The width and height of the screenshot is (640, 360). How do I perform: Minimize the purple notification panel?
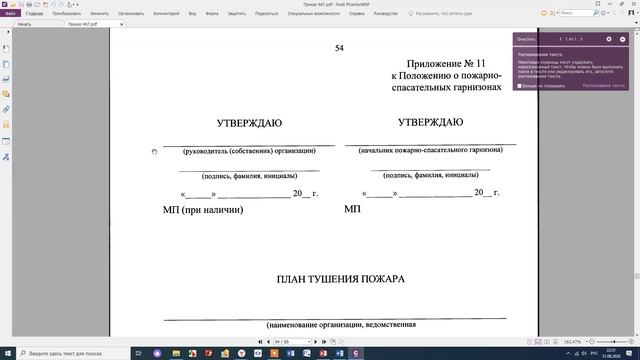622,39
